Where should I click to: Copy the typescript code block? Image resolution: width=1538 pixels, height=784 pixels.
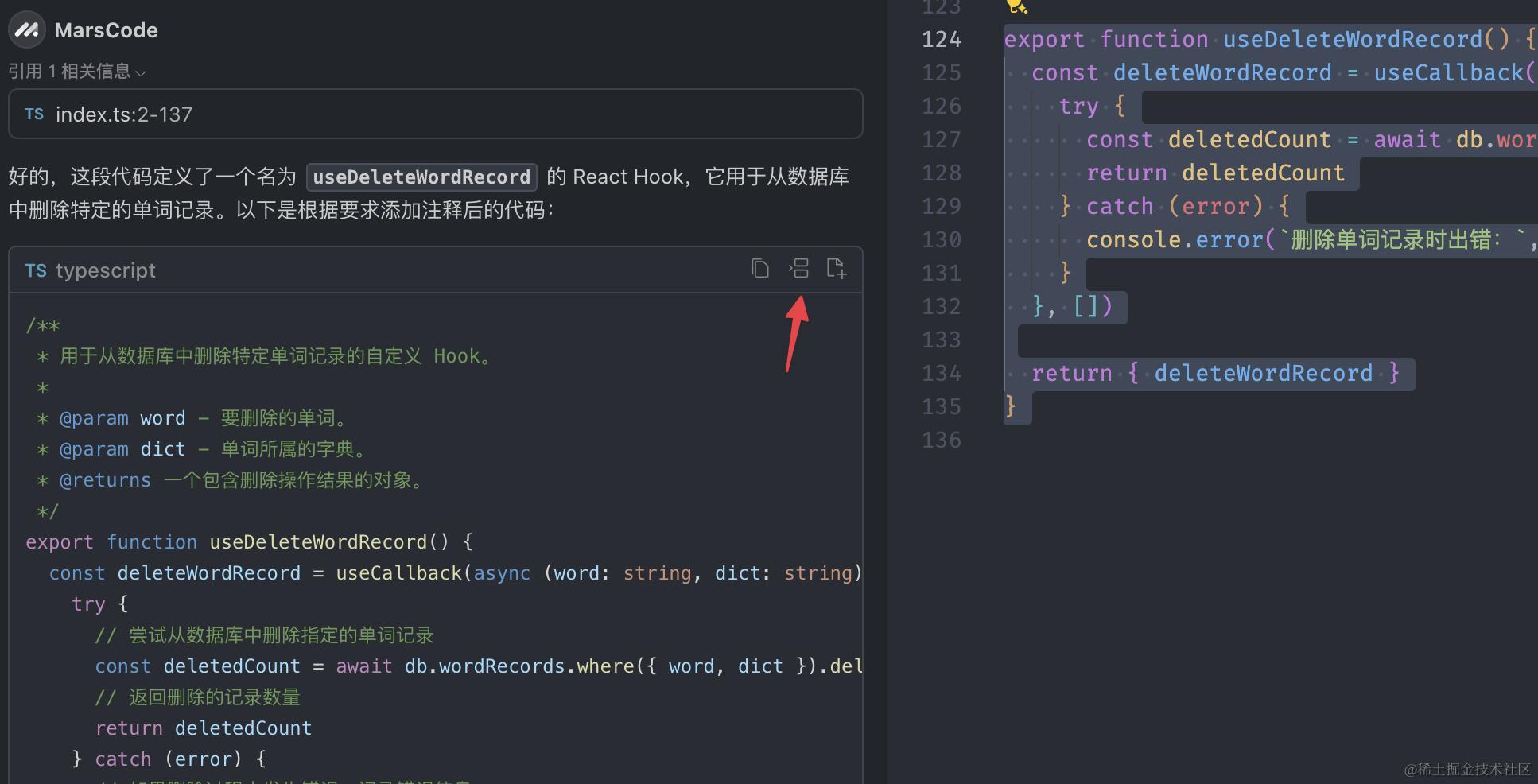click(x=760, y=269)
